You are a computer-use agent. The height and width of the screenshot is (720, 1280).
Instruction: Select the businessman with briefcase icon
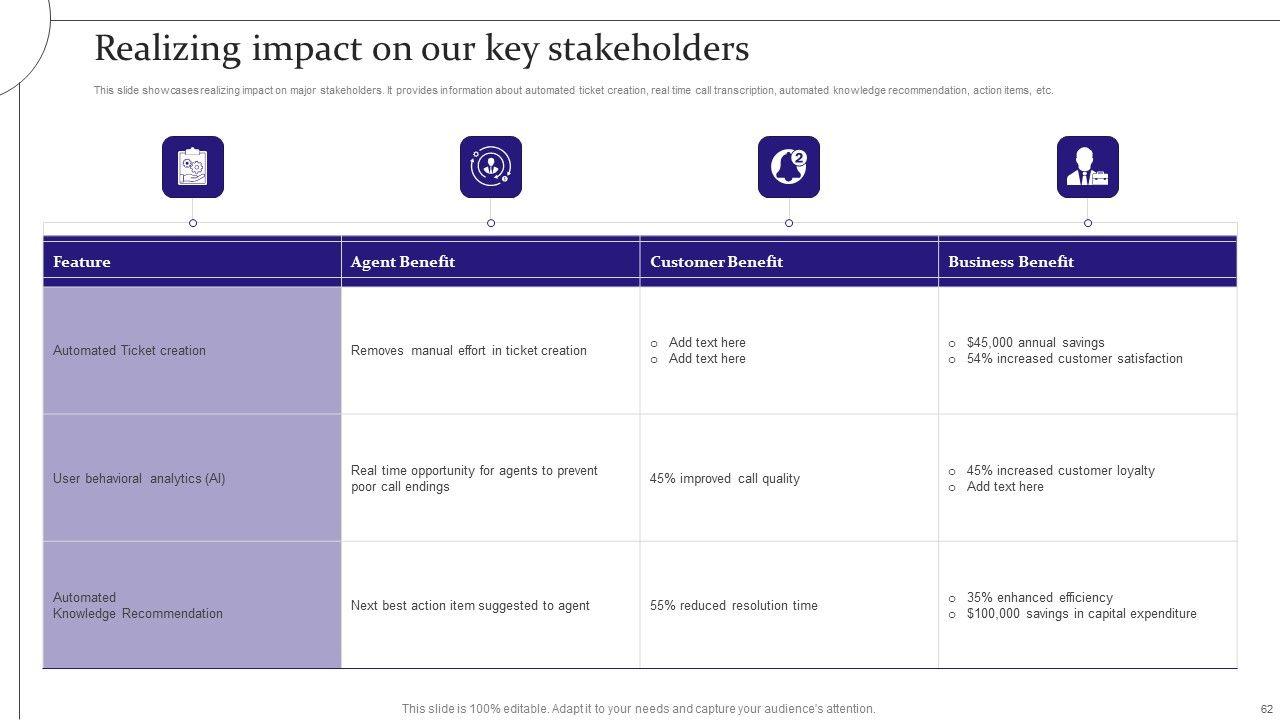(1087, 167)
